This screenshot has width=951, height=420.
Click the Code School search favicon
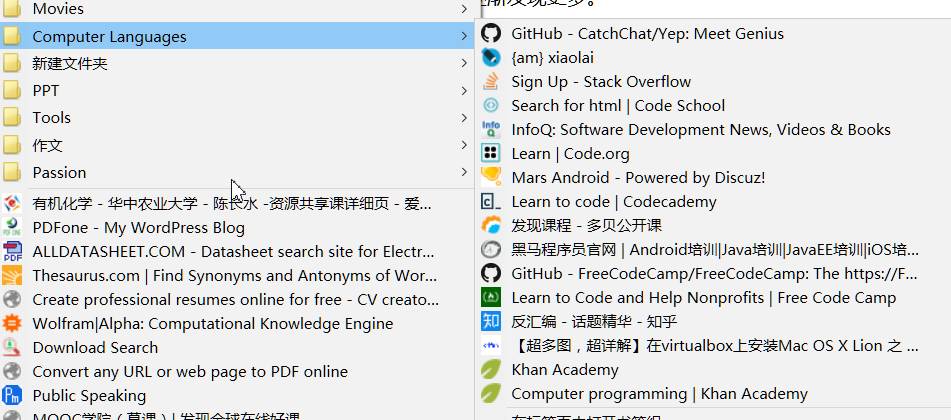[x=491, y=106]
